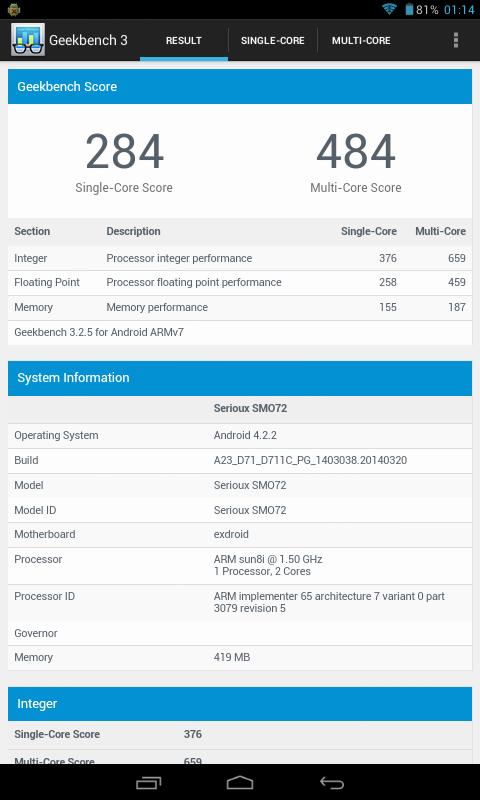Tap the 'ARM implementer 65 architecture' value
The width and height of the screenshot is (480, 800).
click(329, 602)
